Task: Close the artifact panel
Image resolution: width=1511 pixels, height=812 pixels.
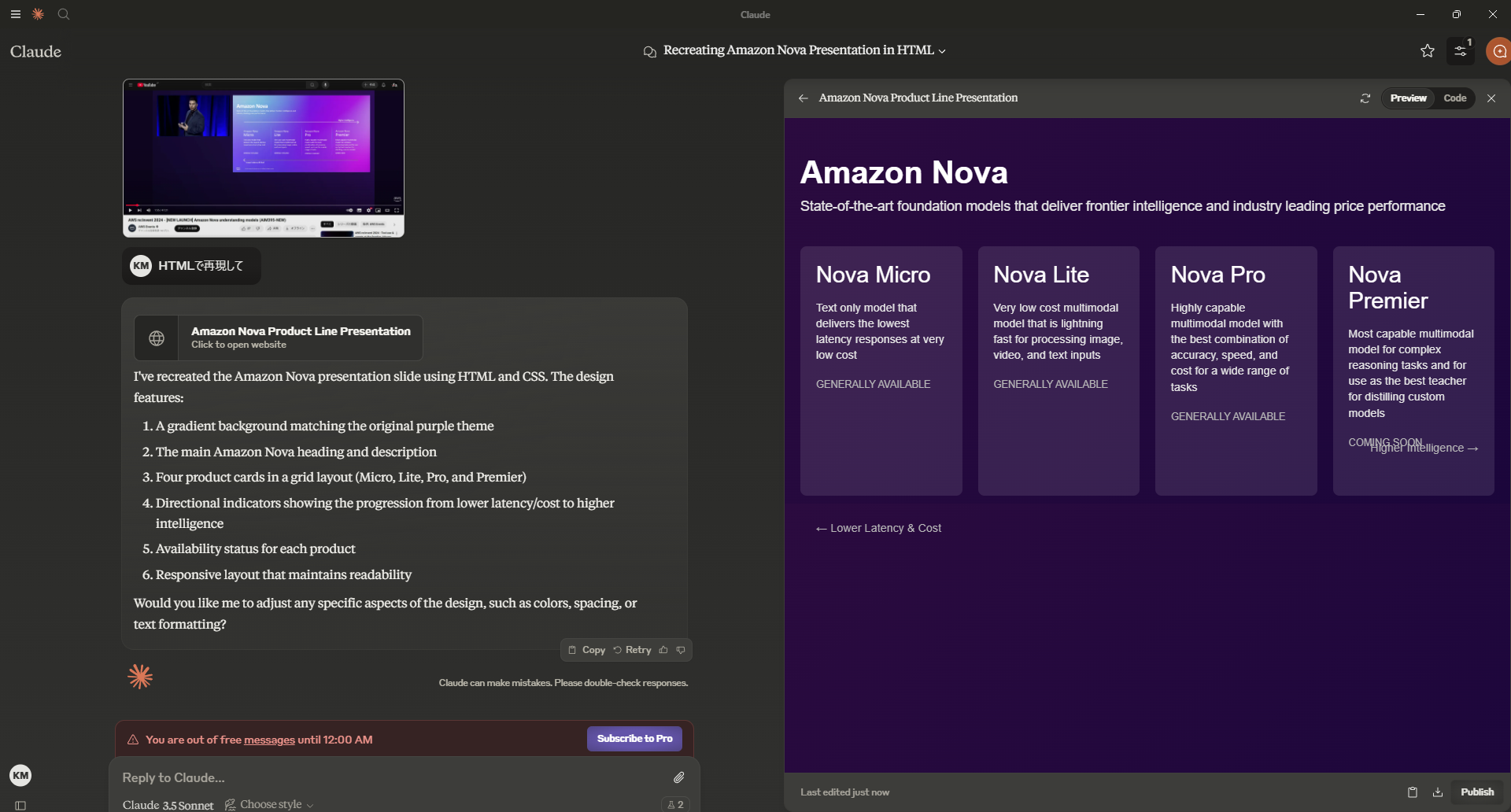Action: 1491,98
